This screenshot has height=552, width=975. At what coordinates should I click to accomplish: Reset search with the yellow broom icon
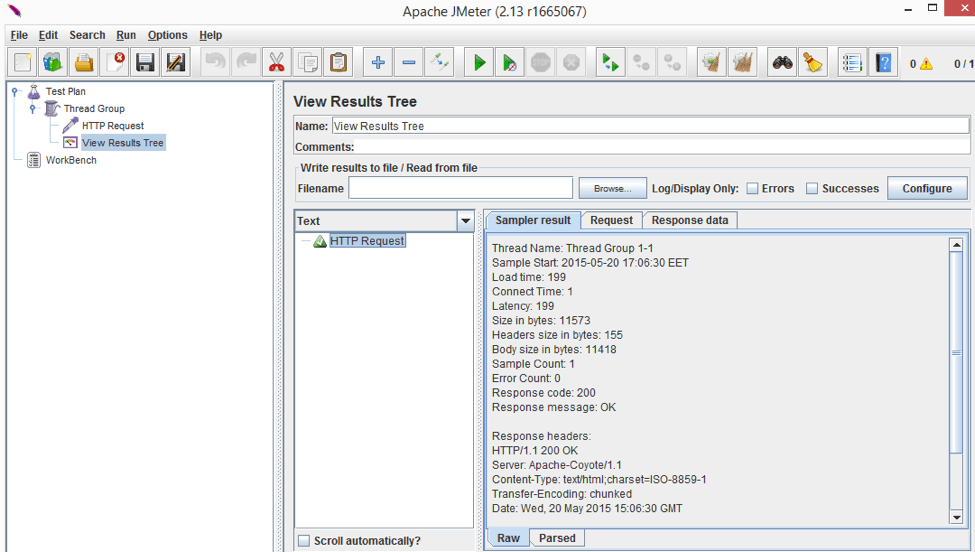tap(813, 62)
